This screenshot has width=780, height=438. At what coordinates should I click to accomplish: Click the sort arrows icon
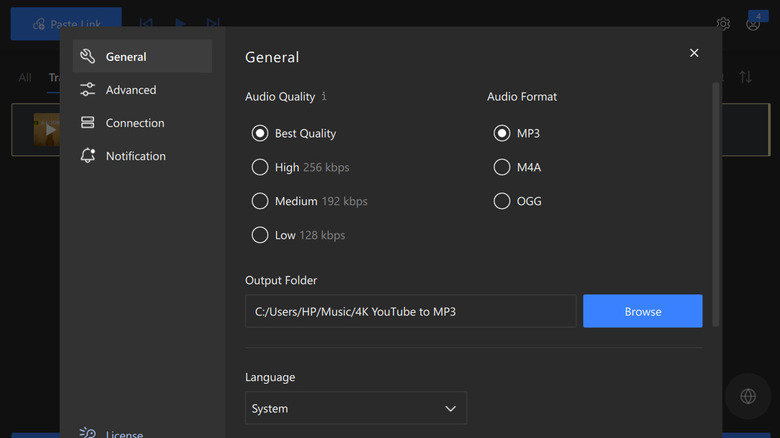click(745, 77)
